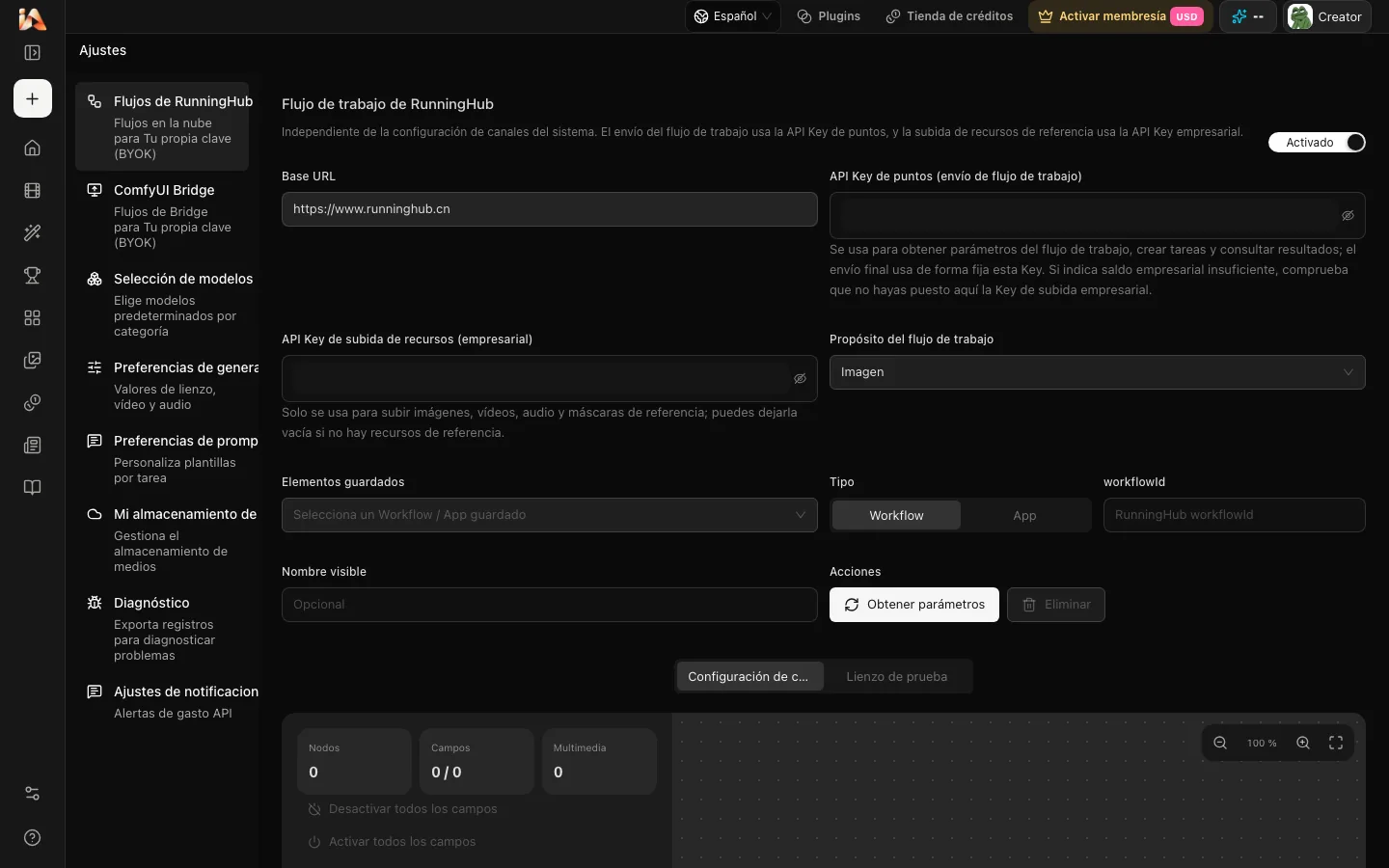Select the magic wand icon
1389x868 pixels.
[32, 232]
